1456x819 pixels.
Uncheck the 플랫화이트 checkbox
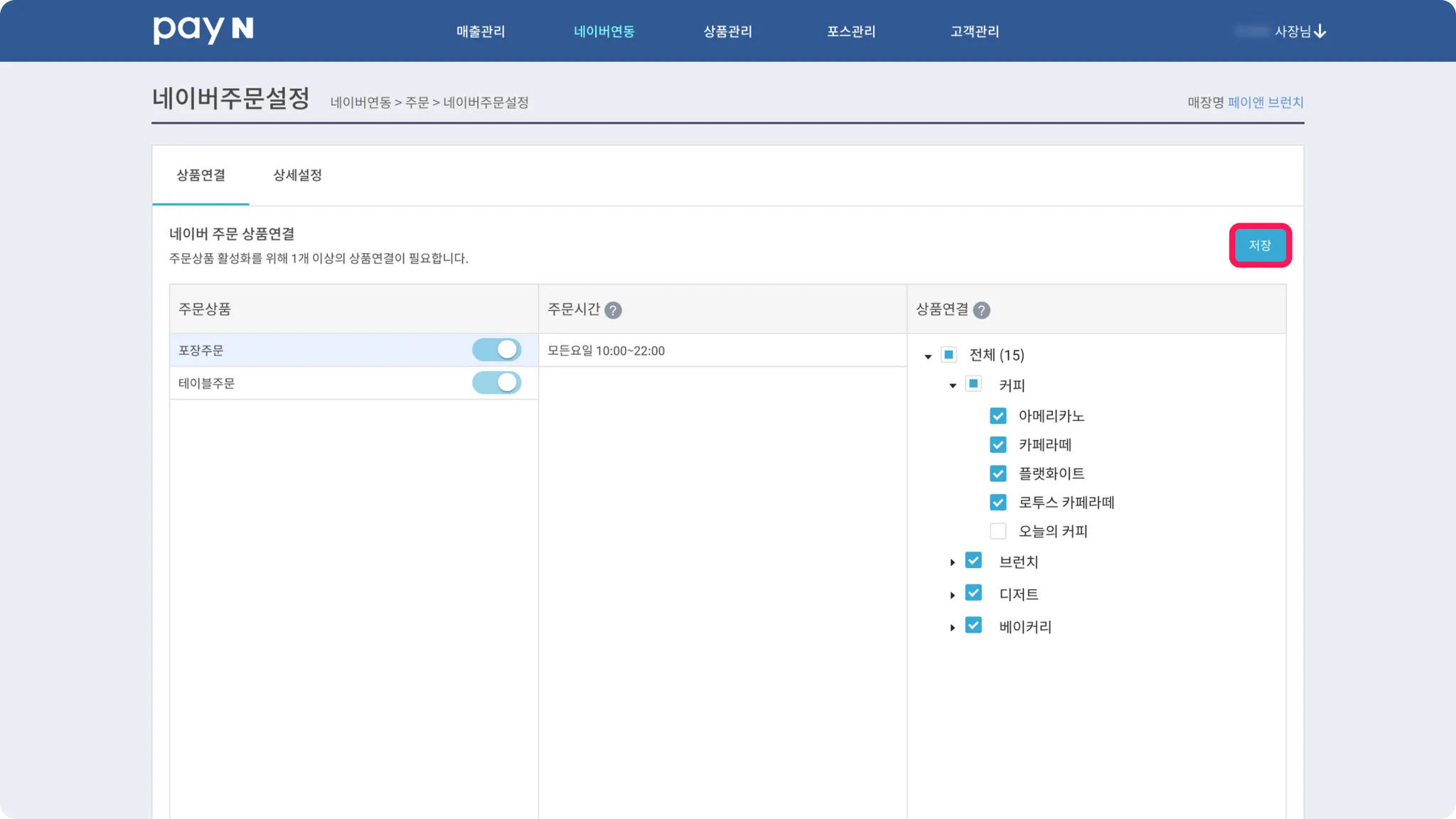tap(998, 473)
